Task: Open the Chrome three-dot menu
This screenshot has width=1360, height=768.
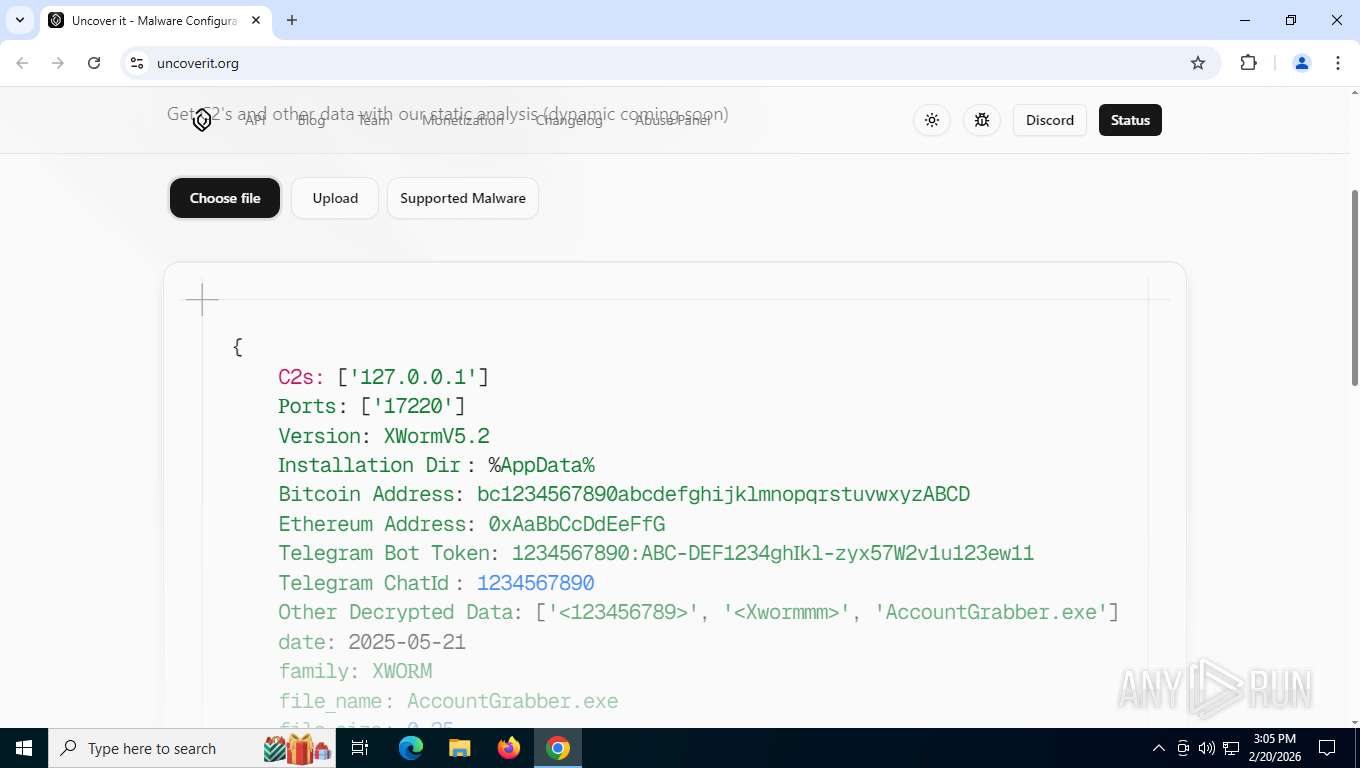Action: (1338, 63)
